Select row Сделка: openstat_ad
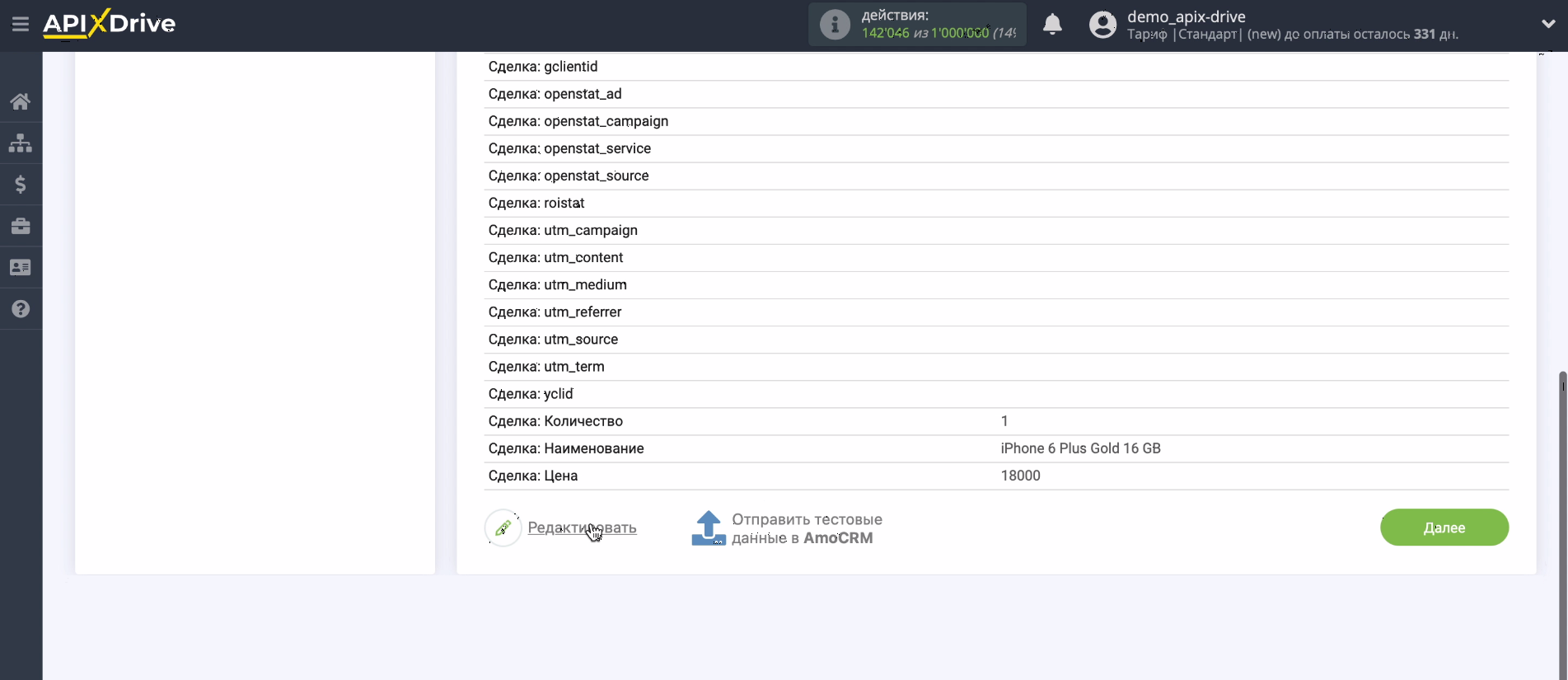Screen dimensions: 1568x680 point(996,94)
